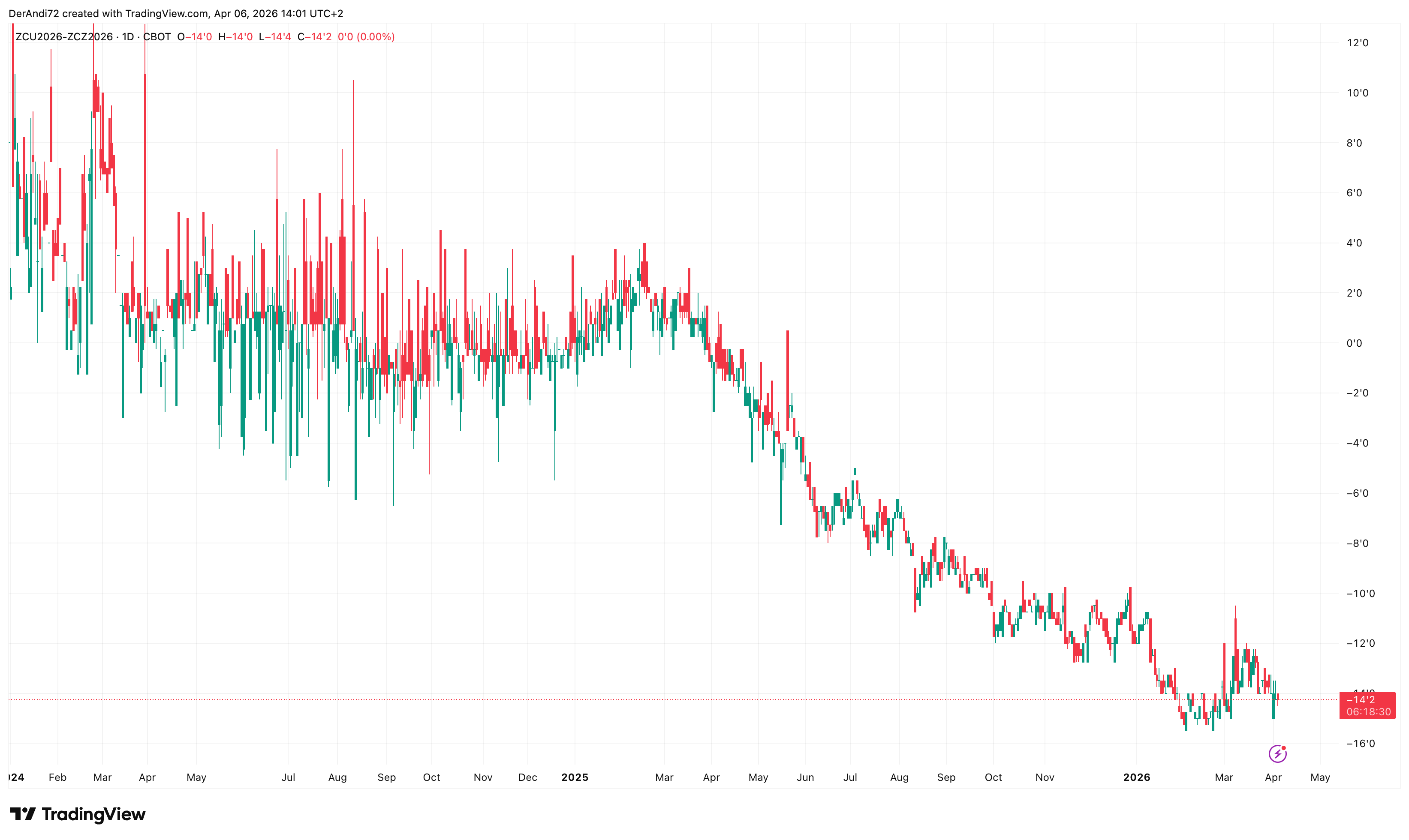
Task: Click the 1D interval in chart legend
Action: (x=128, y=37)
